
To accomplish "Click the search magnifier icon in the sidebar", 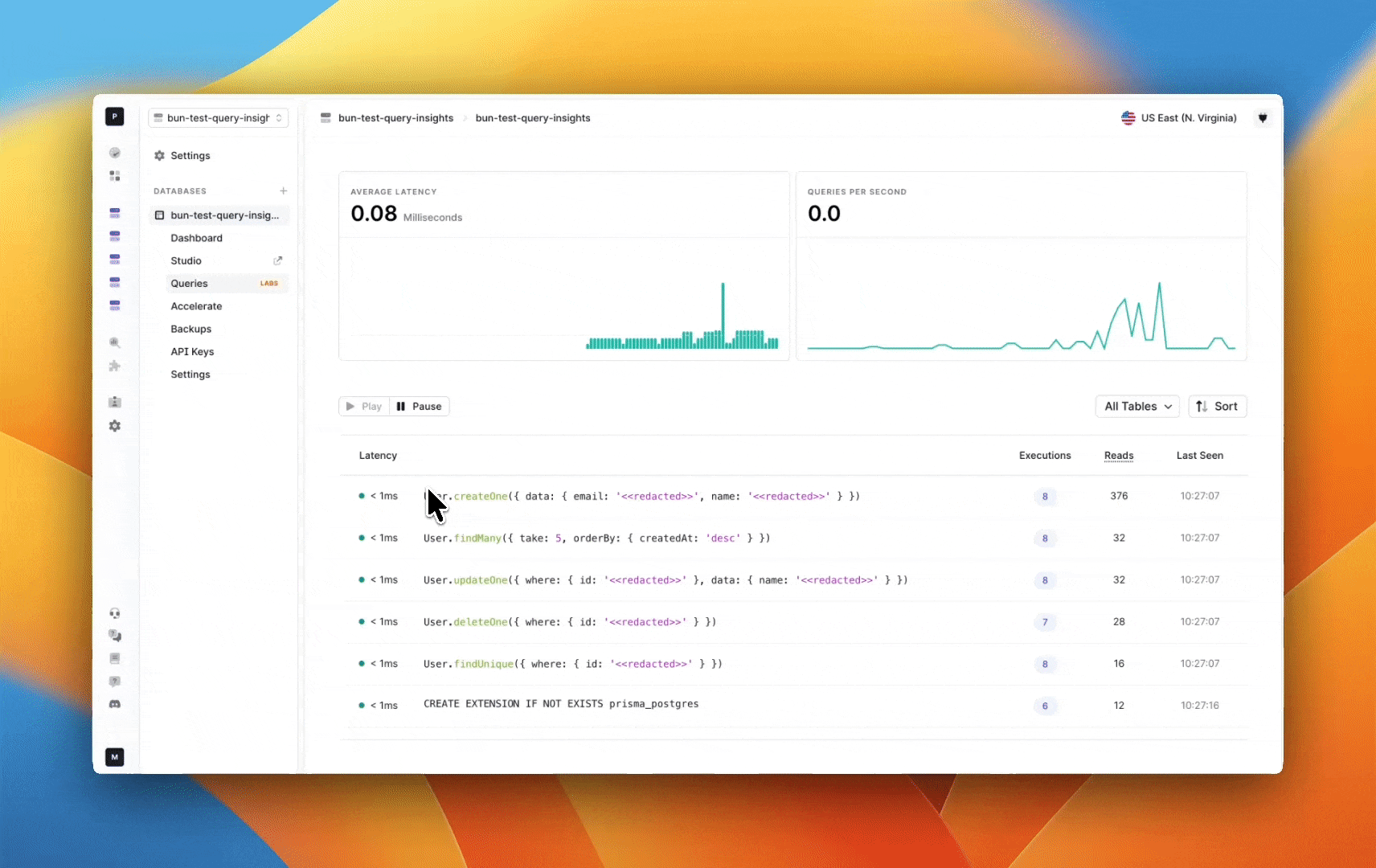I will coord(115,342).
